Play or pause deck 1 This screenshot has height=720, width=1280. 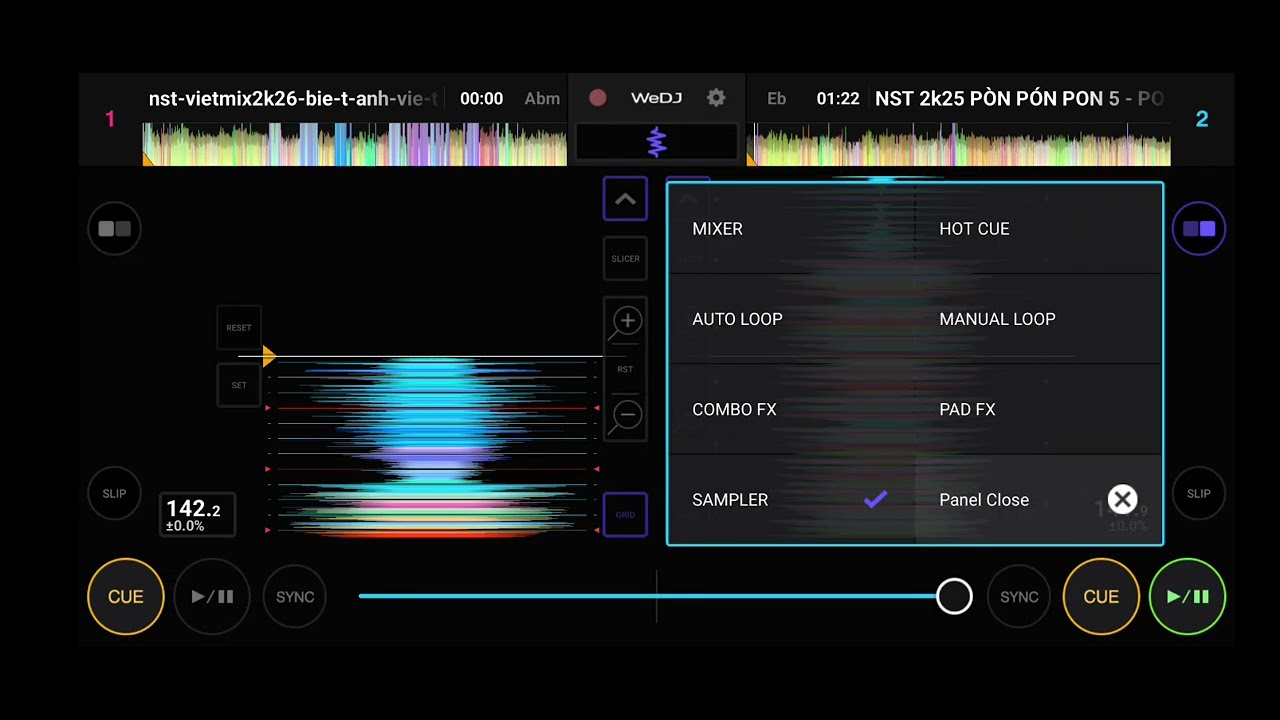[x=212, y=597]
